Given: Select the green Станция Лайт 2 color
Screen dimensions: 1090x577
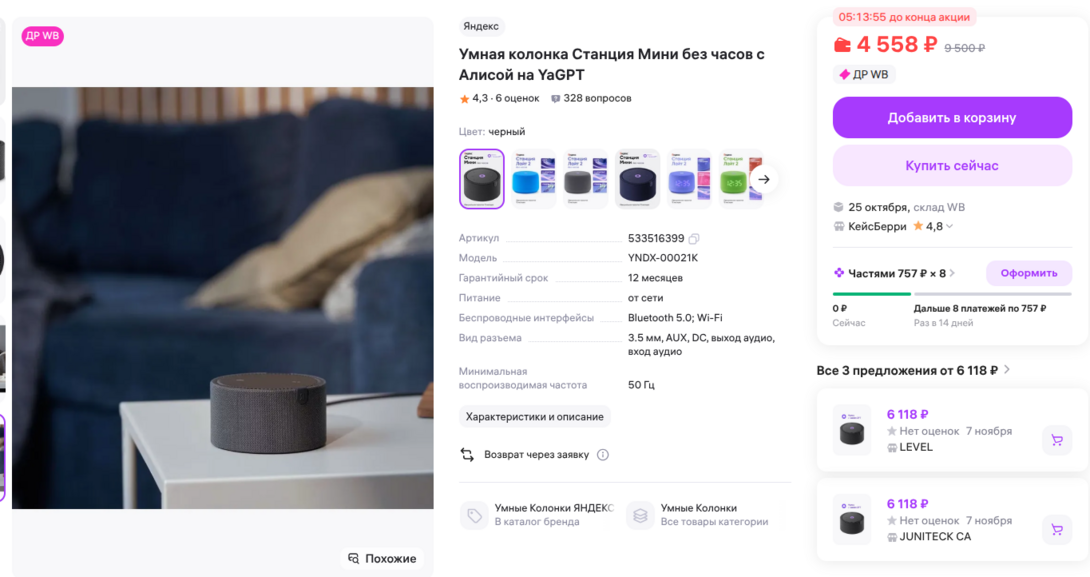Looking at the screenshot, I should tap(738, 179).
